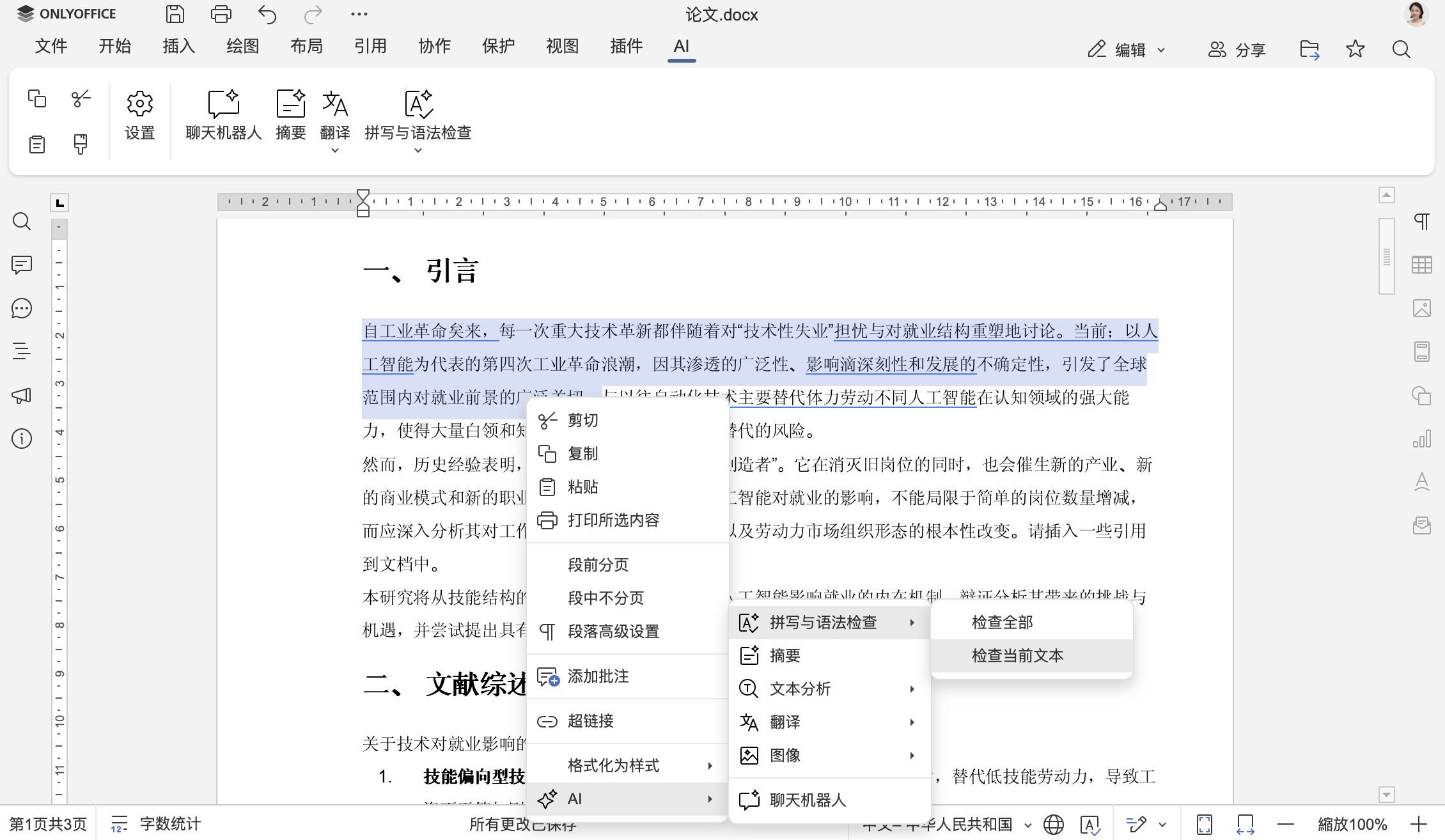The width and height of the screenshot is (1445, 840).
Task: Toggle spell checking in the status bar
Action: [x=1091, y=823]
